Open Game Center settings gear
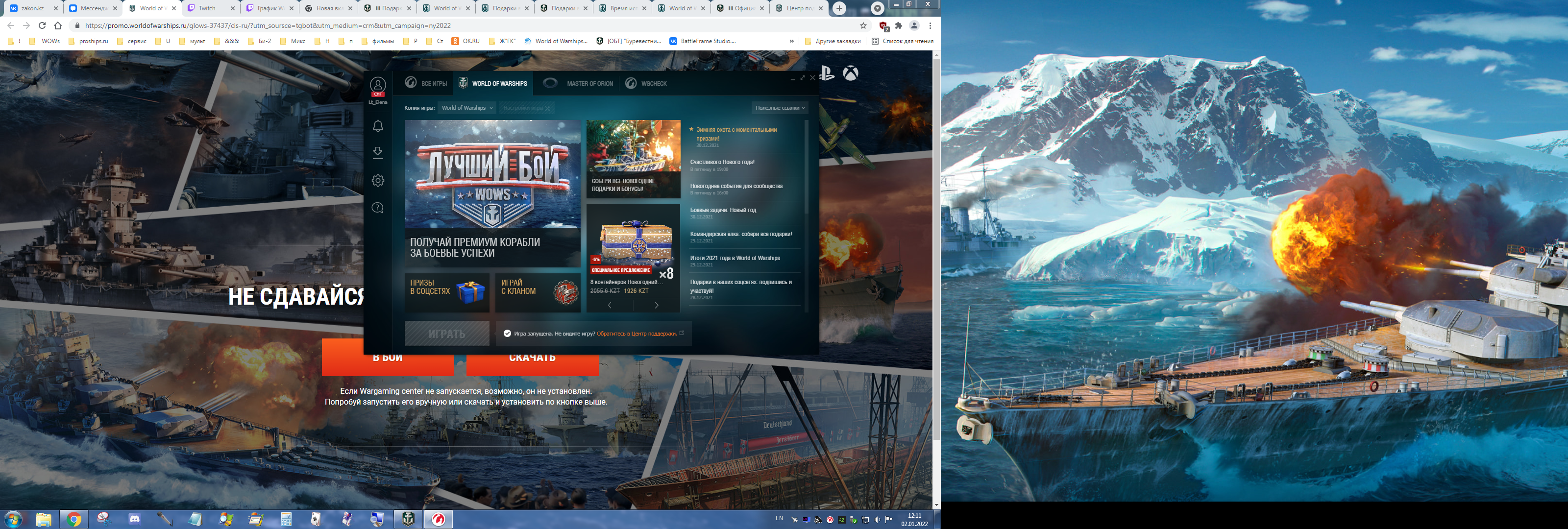This screenshot has height=529, width=1568. [x=377, y=180]
